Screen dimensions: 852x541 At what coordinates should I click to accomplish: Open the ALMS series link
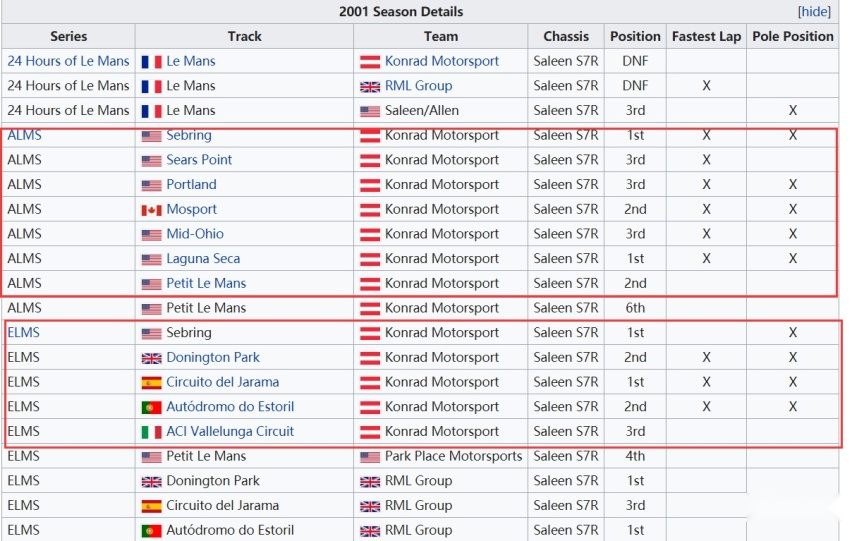[x=24, y=135]
